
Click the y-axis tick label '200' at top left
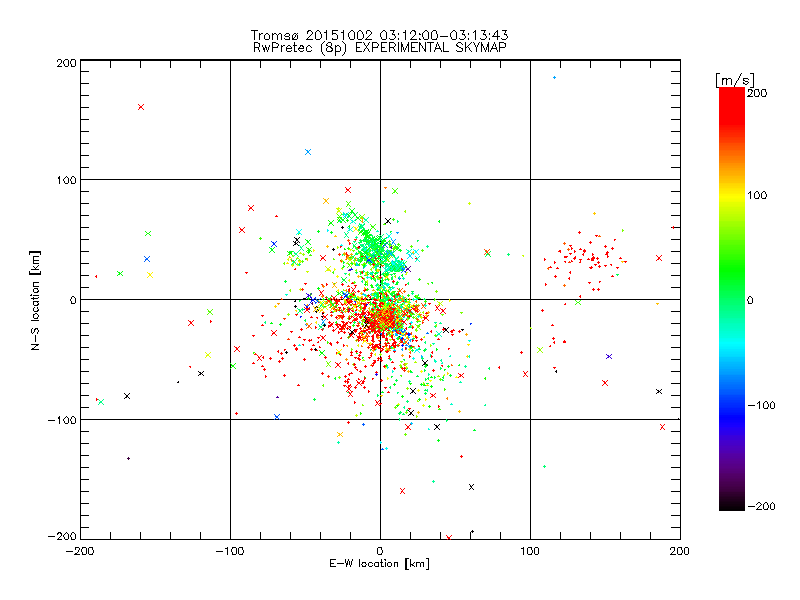[x=66, y=63]
